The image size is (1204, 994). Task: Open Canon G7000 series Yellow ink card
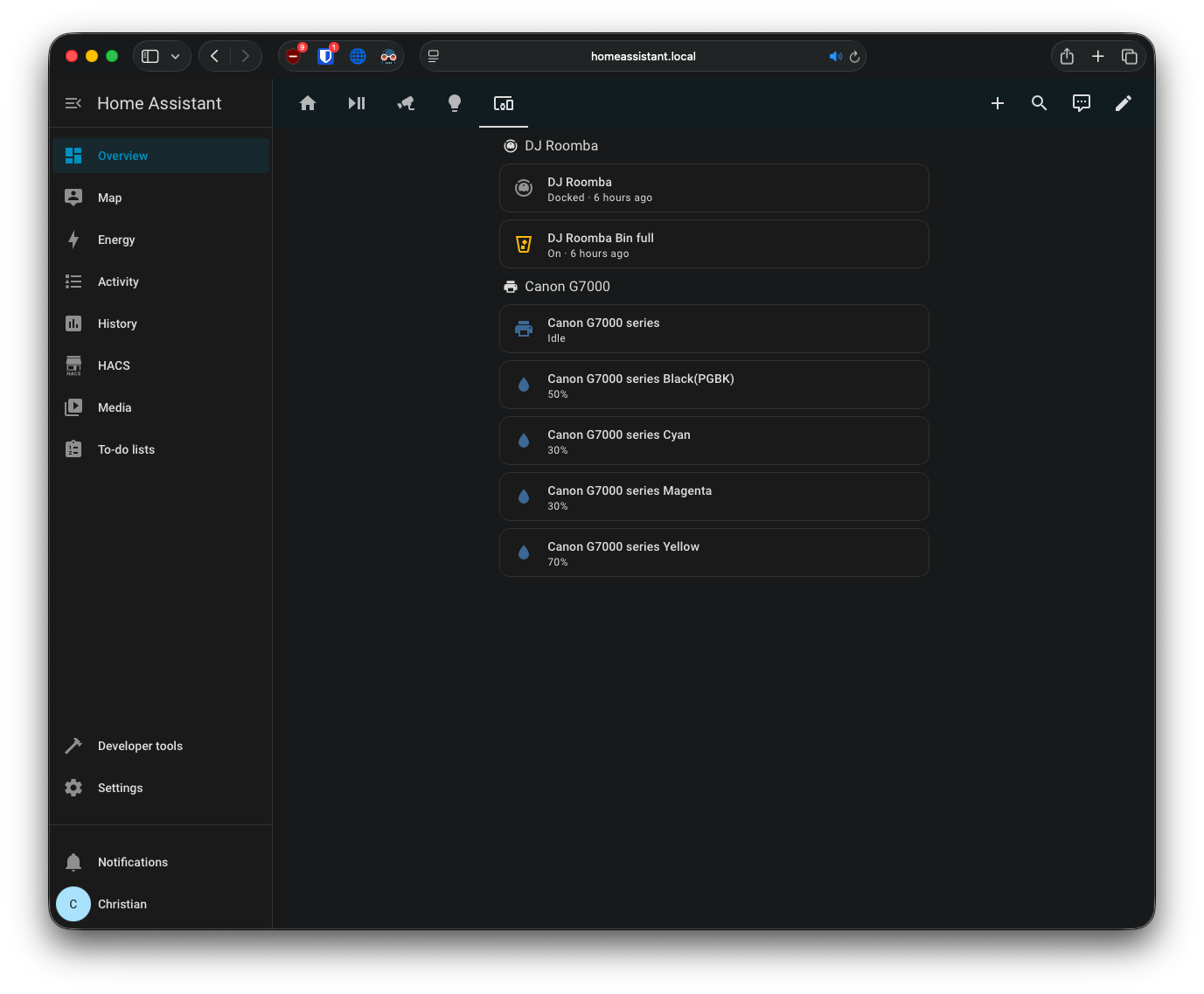coord(713,553)
